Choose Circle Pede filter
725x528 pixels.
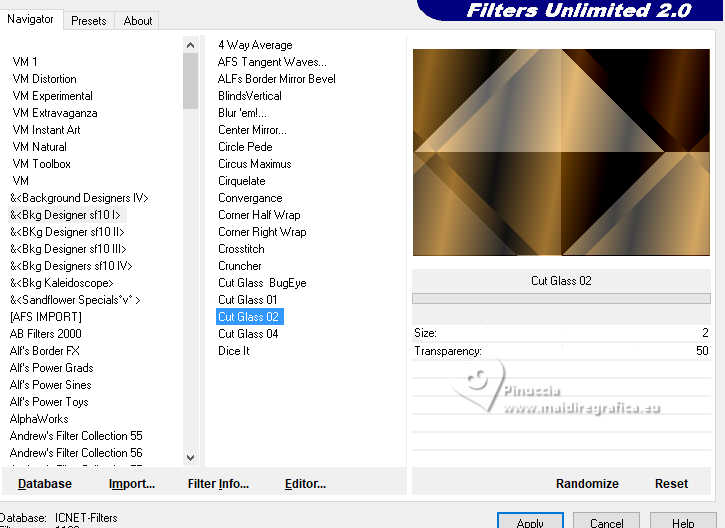[245, 147]
